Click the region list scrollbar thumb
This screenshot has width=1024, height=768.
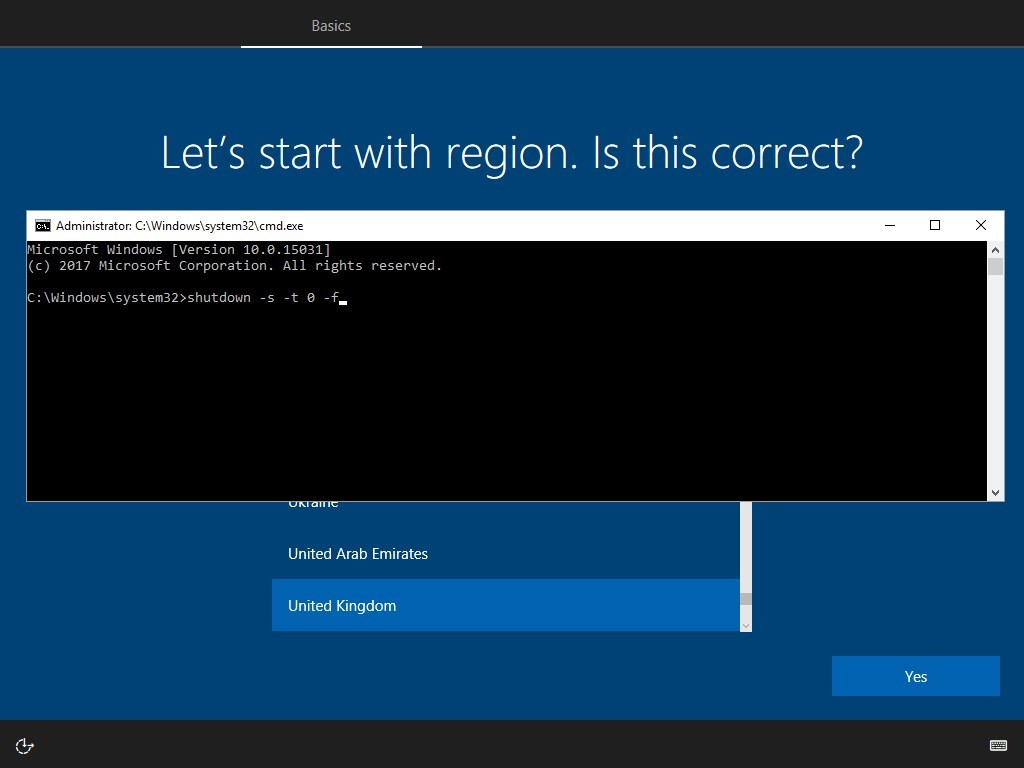coord(746,599)
